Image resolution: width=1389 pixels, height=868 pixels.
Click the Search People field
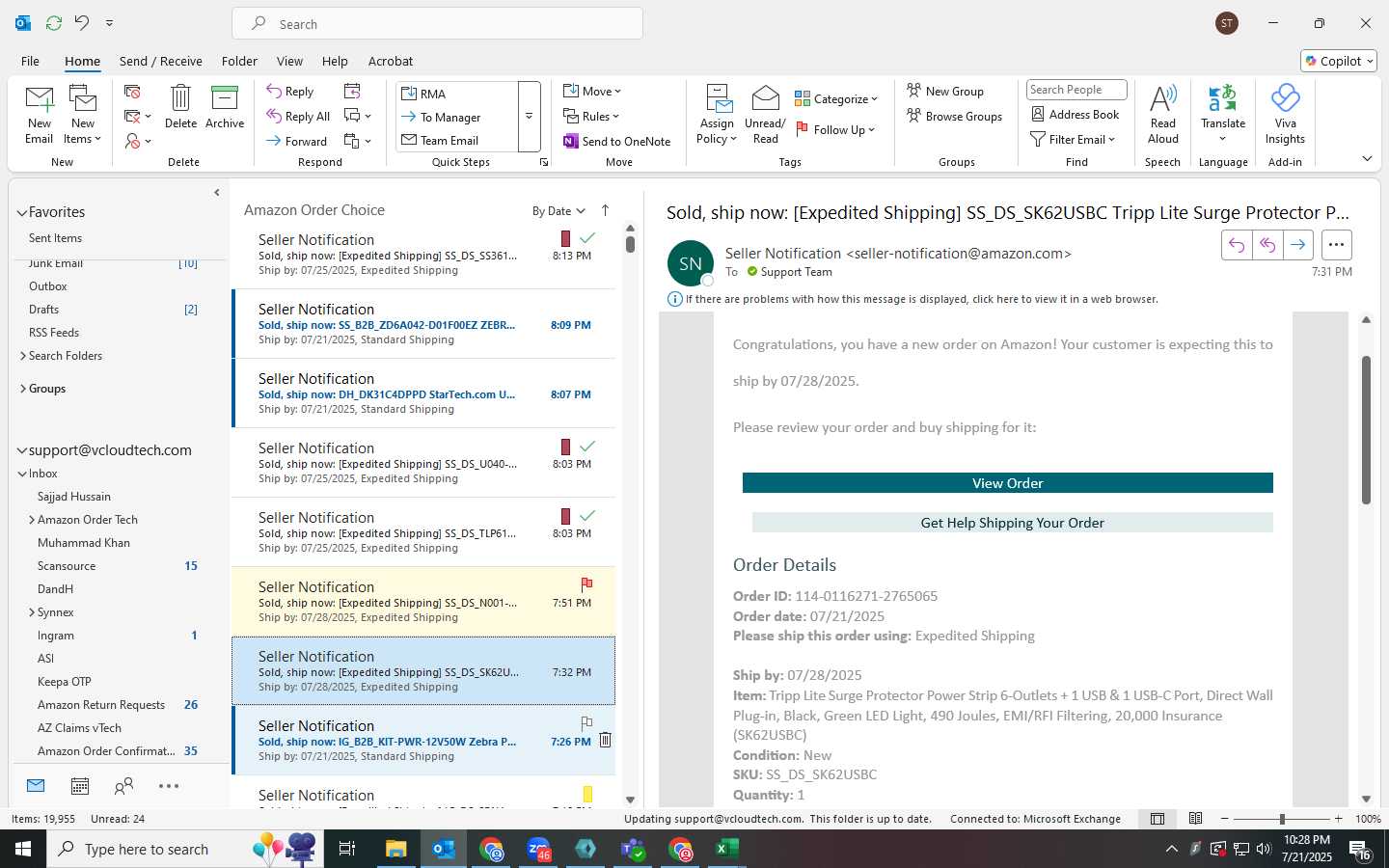click(1076, 90)
